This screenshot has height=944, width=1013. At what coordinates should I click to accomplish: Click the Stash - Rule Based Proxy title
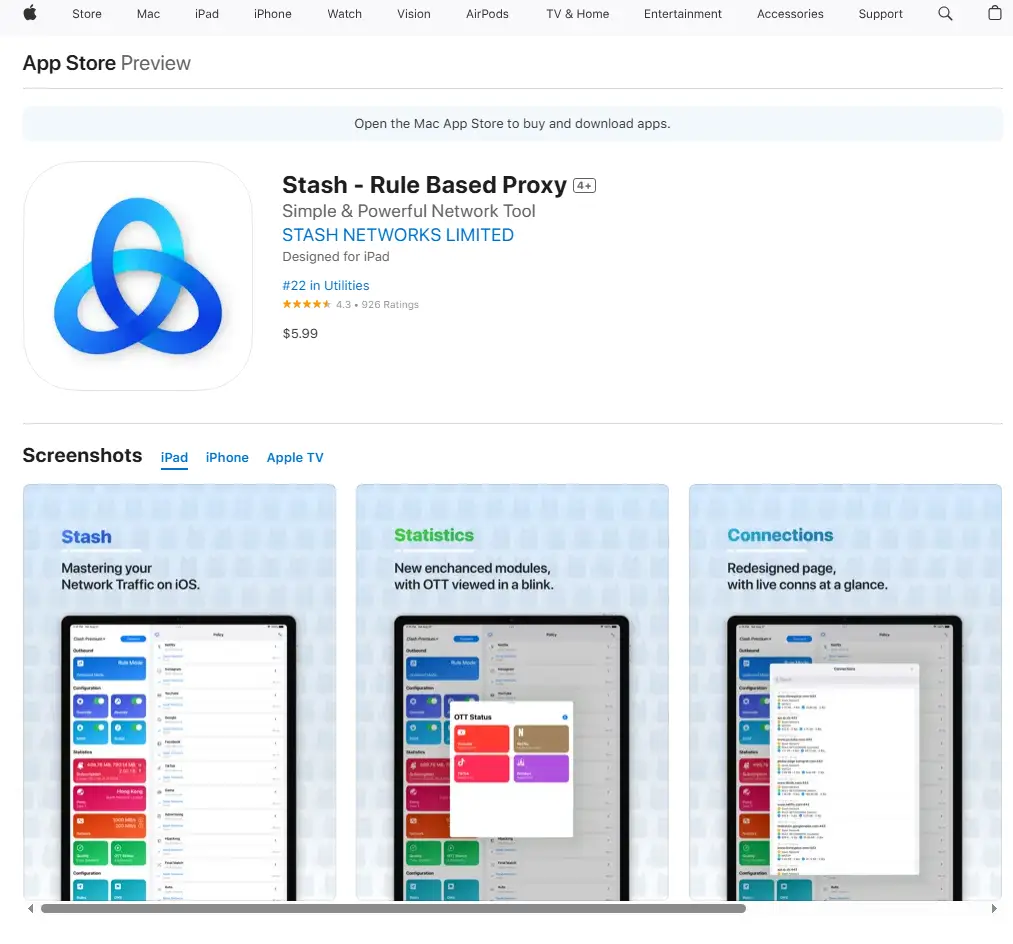click(x=424, y=185)
